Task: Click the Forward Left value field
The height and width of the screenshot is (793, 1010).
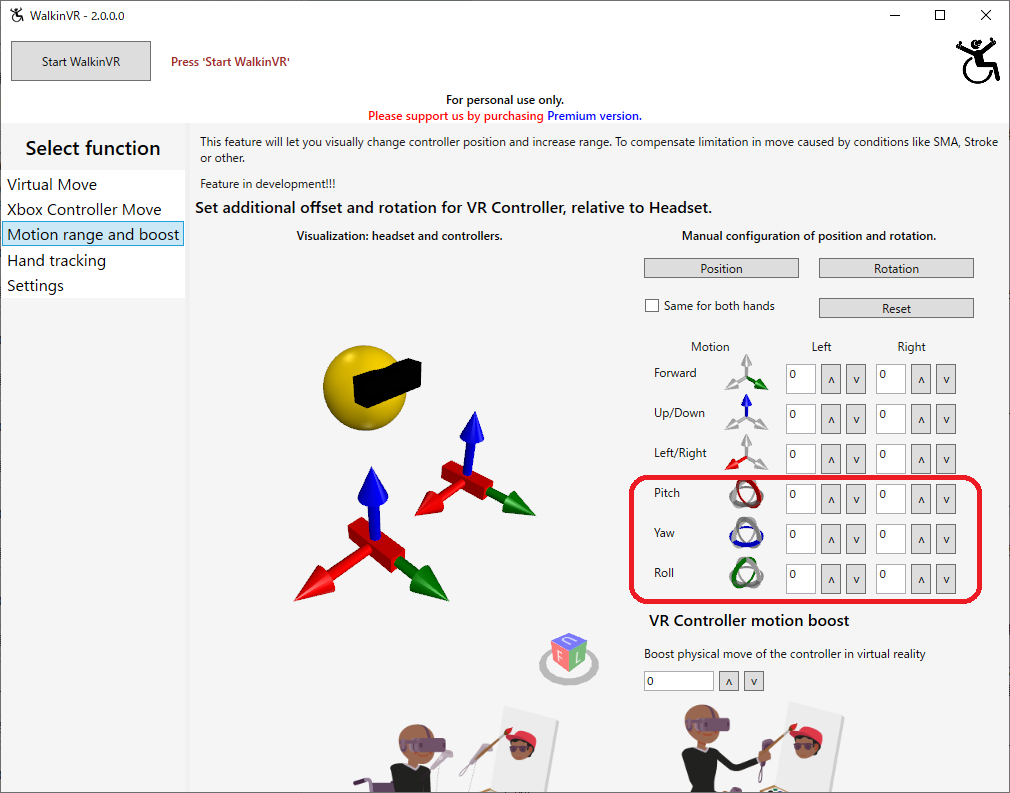Action: coord(801,379)
